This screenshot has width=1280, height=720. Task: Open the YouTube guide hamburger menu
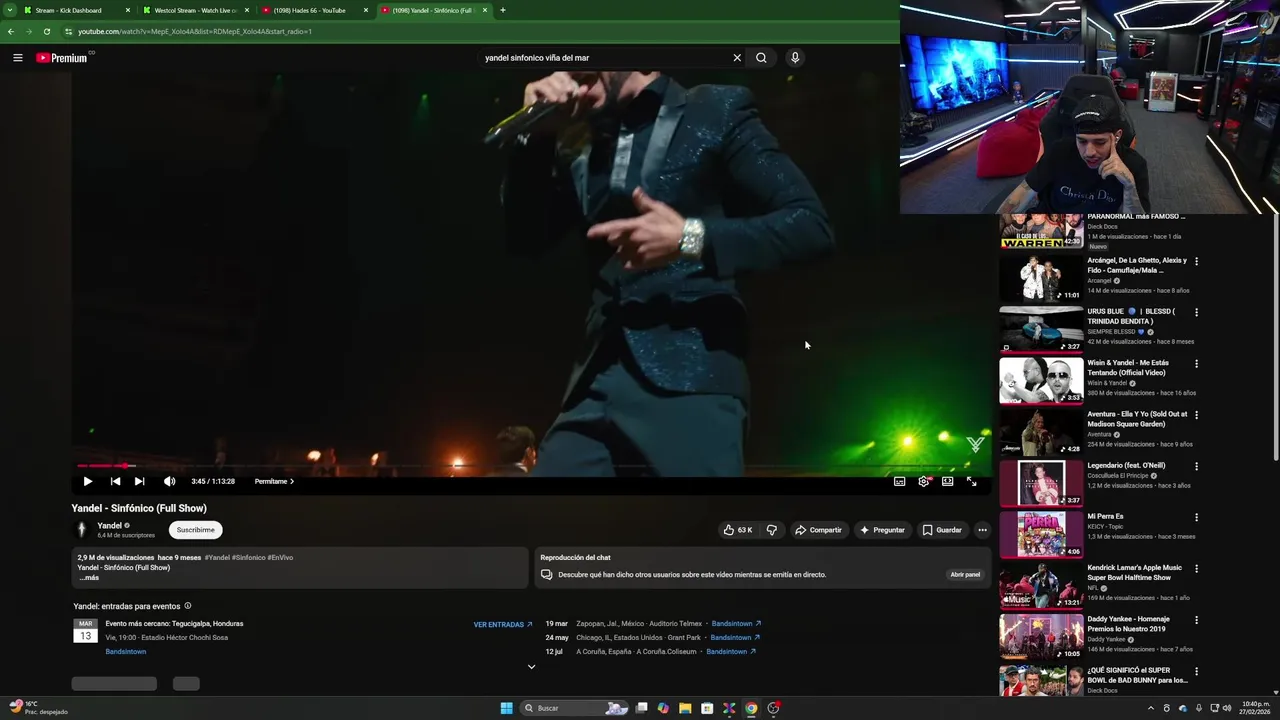[x=17, y=58]
